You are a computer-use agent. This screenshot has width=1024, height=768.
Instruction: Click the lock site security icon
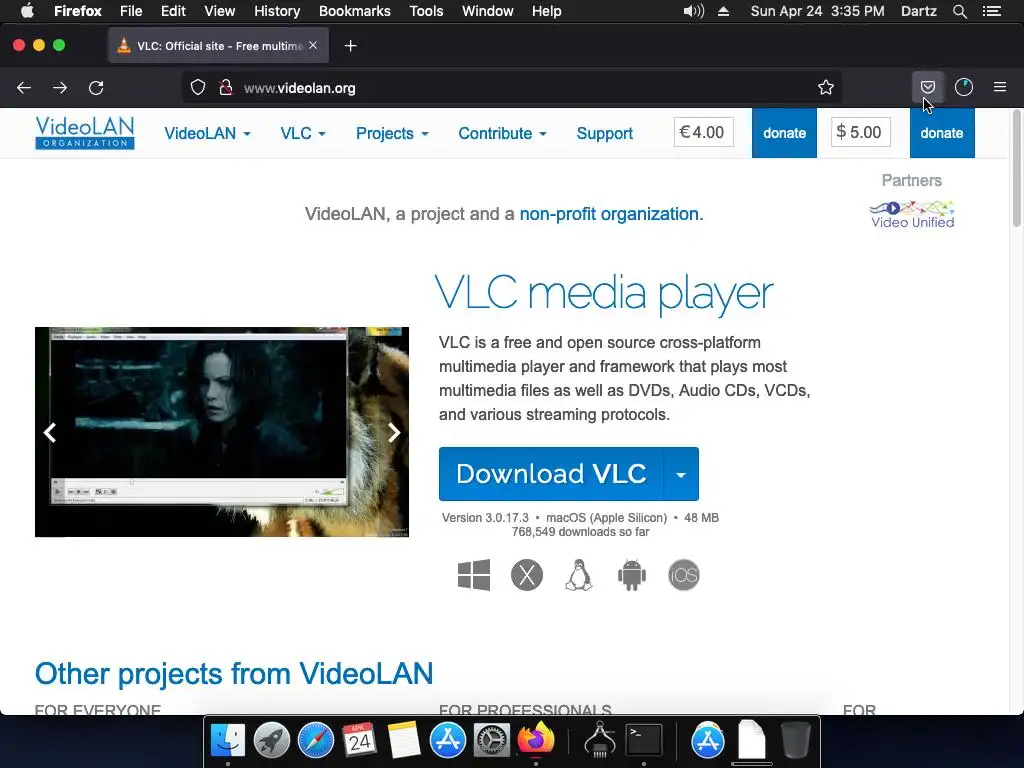(x=226, y=88)
